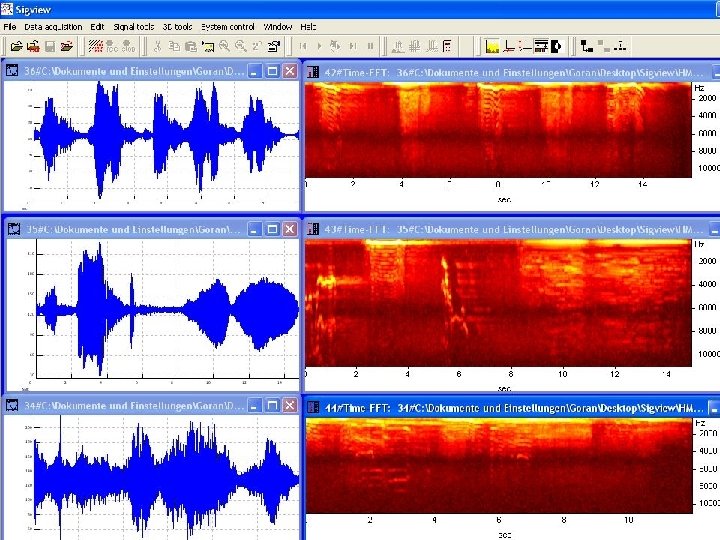
Task: Click the window icon of signal 36#
Action: click(12, 71)
